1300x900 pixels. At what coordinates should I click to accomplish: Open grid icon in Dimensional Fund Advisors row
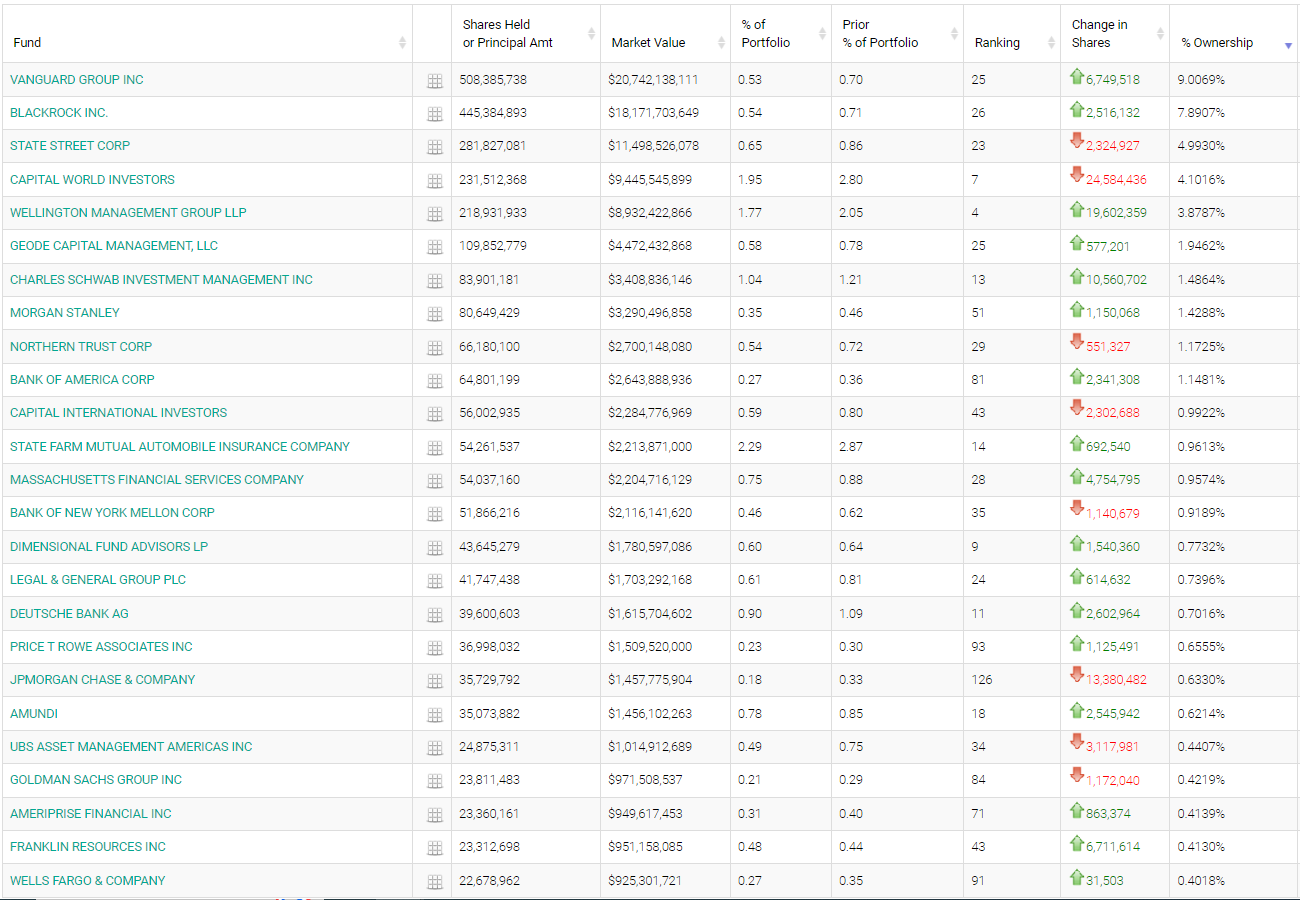pos(434,548)
